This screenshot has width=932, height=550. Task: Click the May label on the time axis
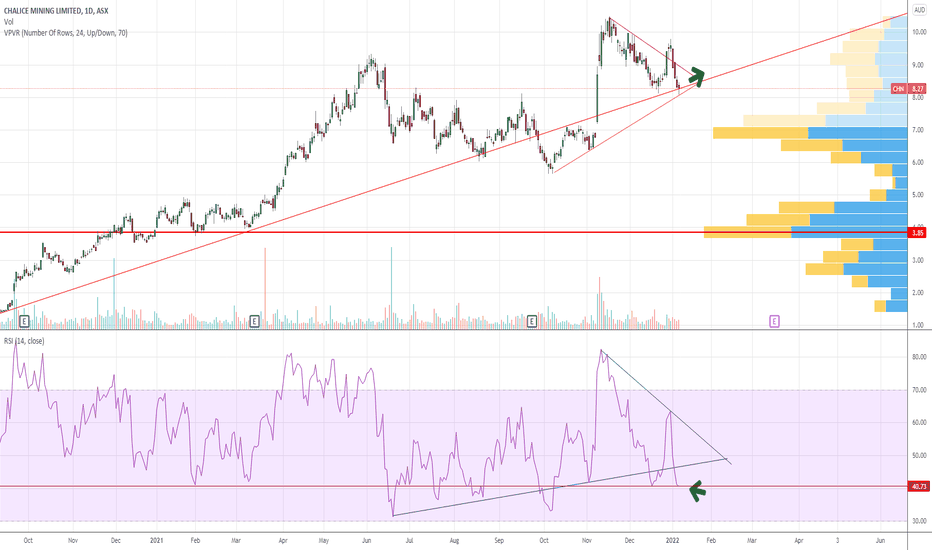(x=324, y=540)
